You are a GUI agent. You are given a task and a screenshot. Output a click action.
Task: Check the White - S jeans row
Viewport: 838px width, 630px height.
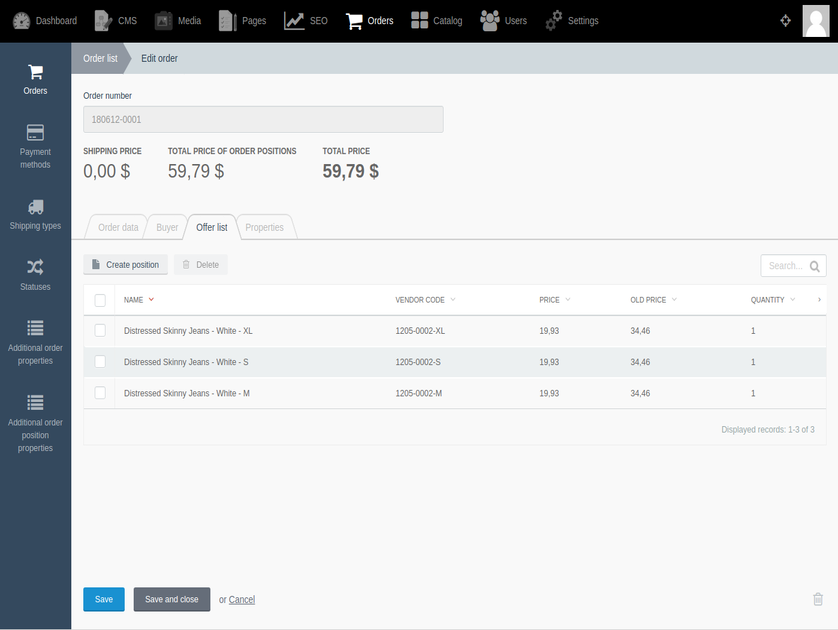(100, 362)
